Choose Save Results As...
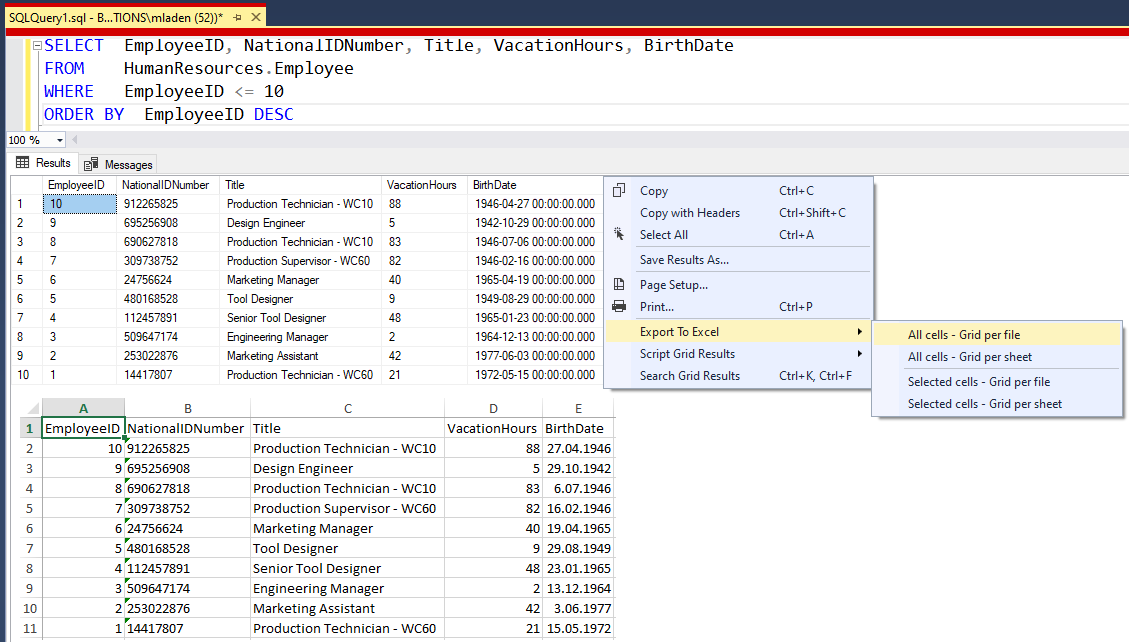 [x=739, y=260]
